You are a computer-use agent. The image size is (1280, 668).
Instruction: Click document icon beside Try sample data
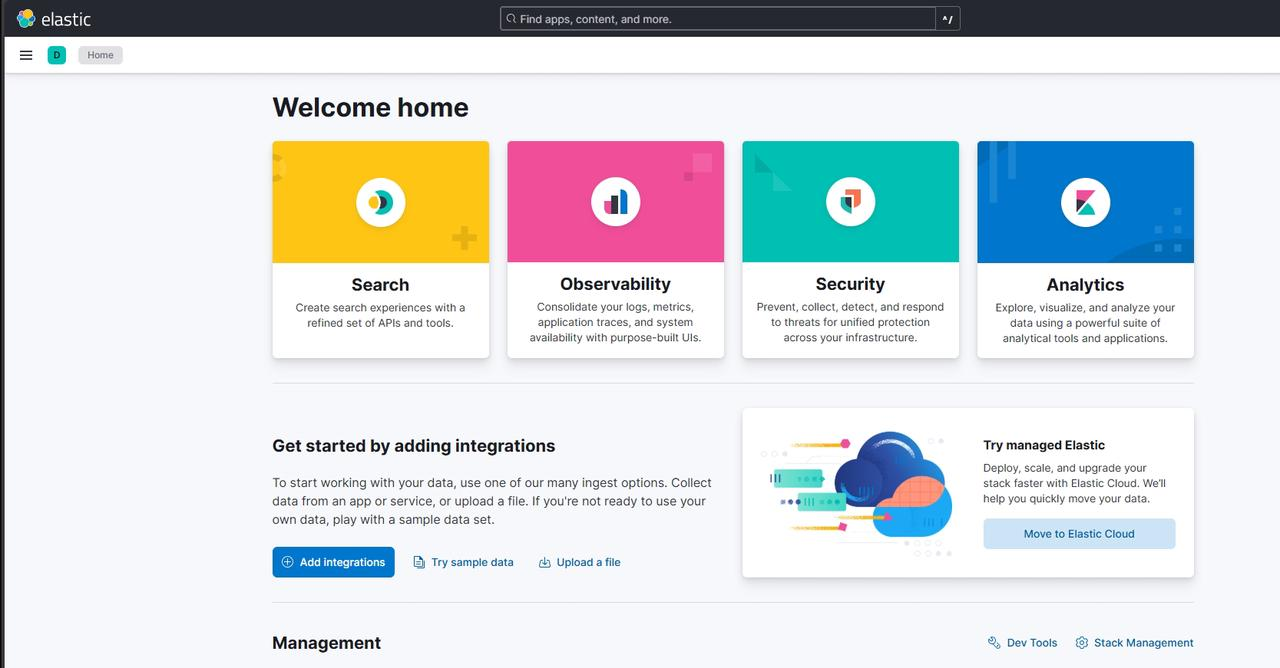click(x=419, y=562)
